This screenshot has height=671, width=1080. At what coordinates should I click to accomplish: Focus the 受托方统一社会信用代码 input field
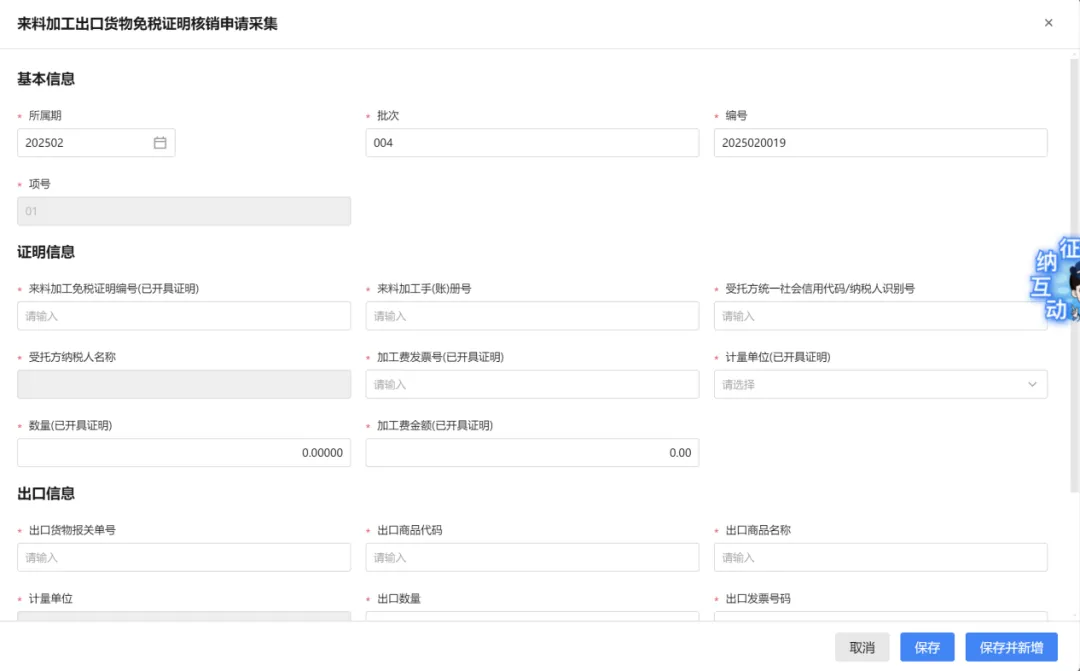click(870, 316)
